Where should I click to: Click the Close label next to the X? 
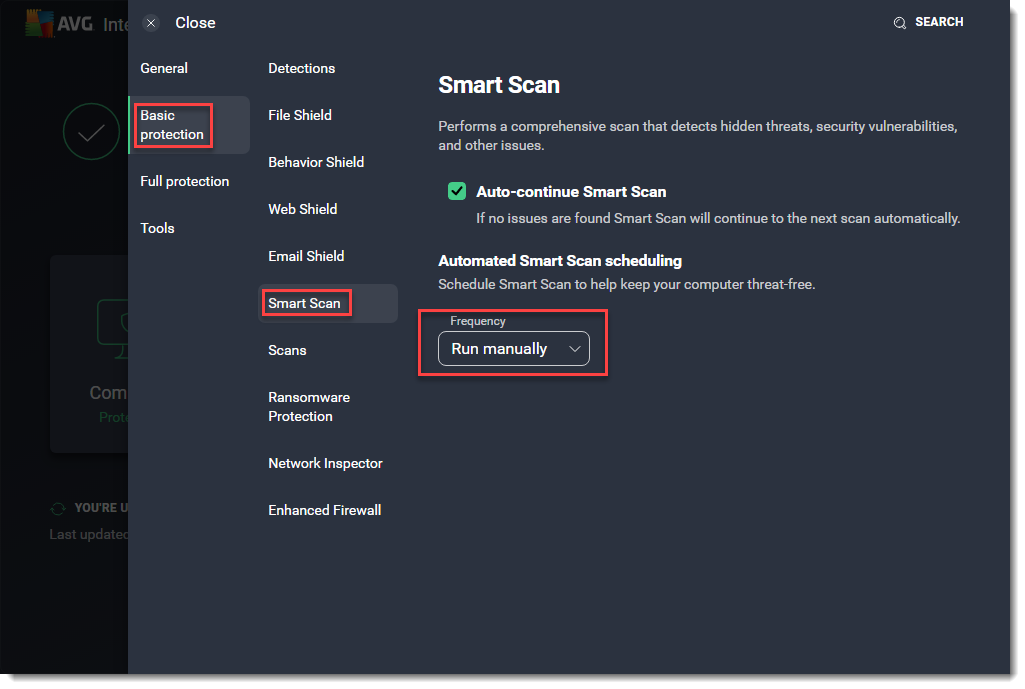195,22
